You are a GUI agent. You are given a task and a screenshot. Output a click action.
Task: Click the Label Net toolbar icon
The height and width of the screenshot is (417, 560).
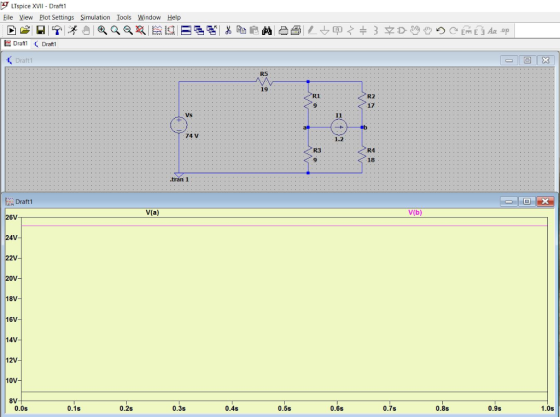[337, 31]
